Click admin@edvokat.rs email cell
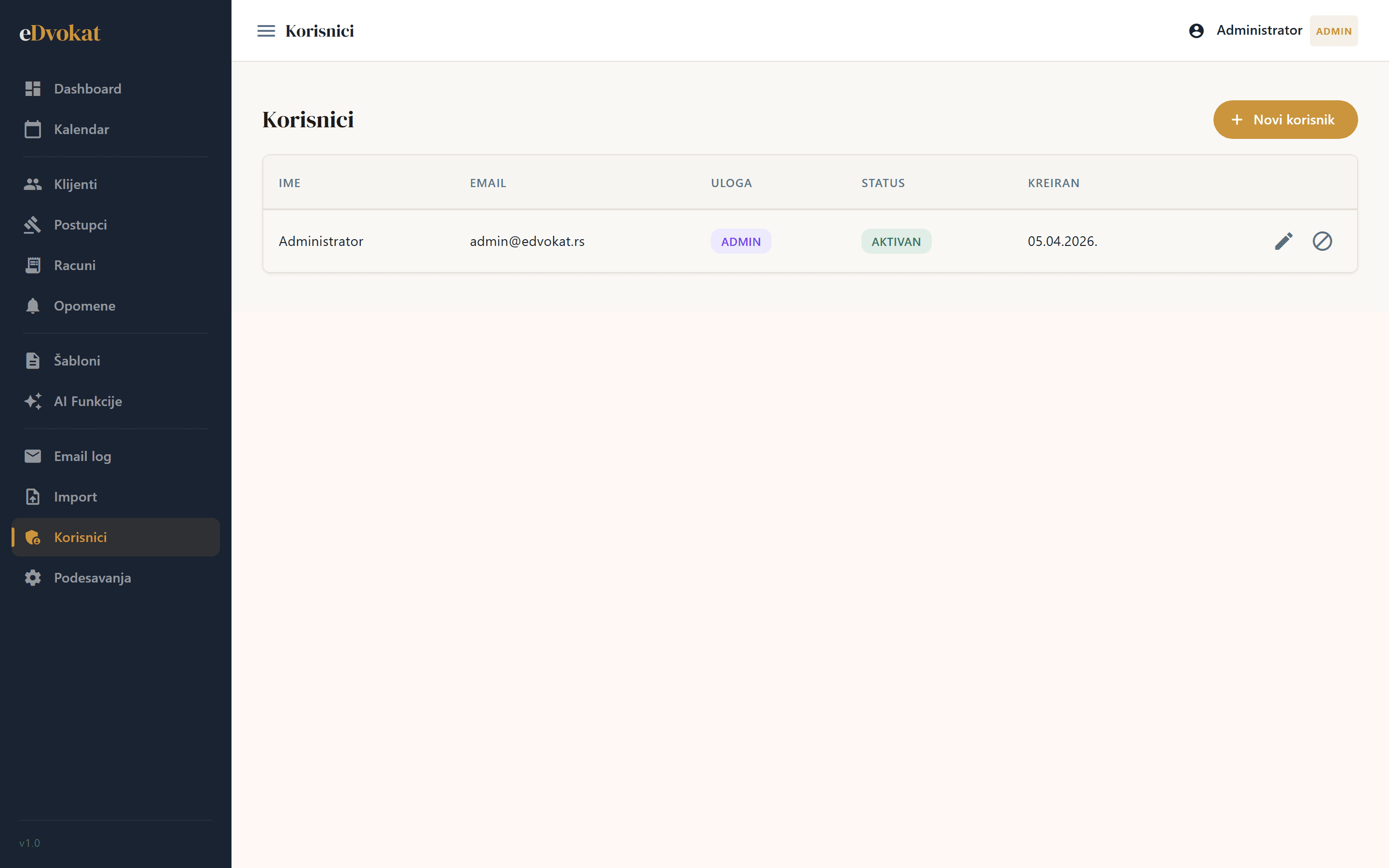Screen dimensions: 1389x868 click(527, 241)
